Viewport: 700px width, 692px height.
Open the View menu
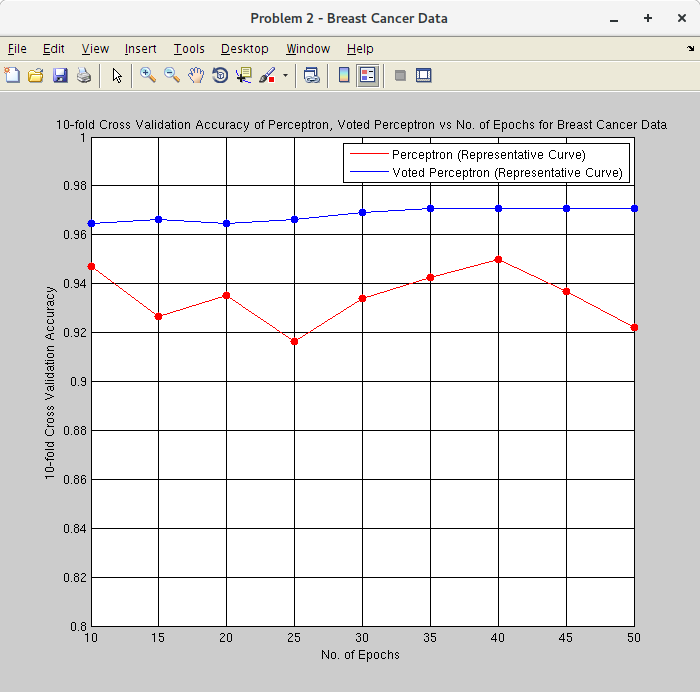(x=95, y=49)
